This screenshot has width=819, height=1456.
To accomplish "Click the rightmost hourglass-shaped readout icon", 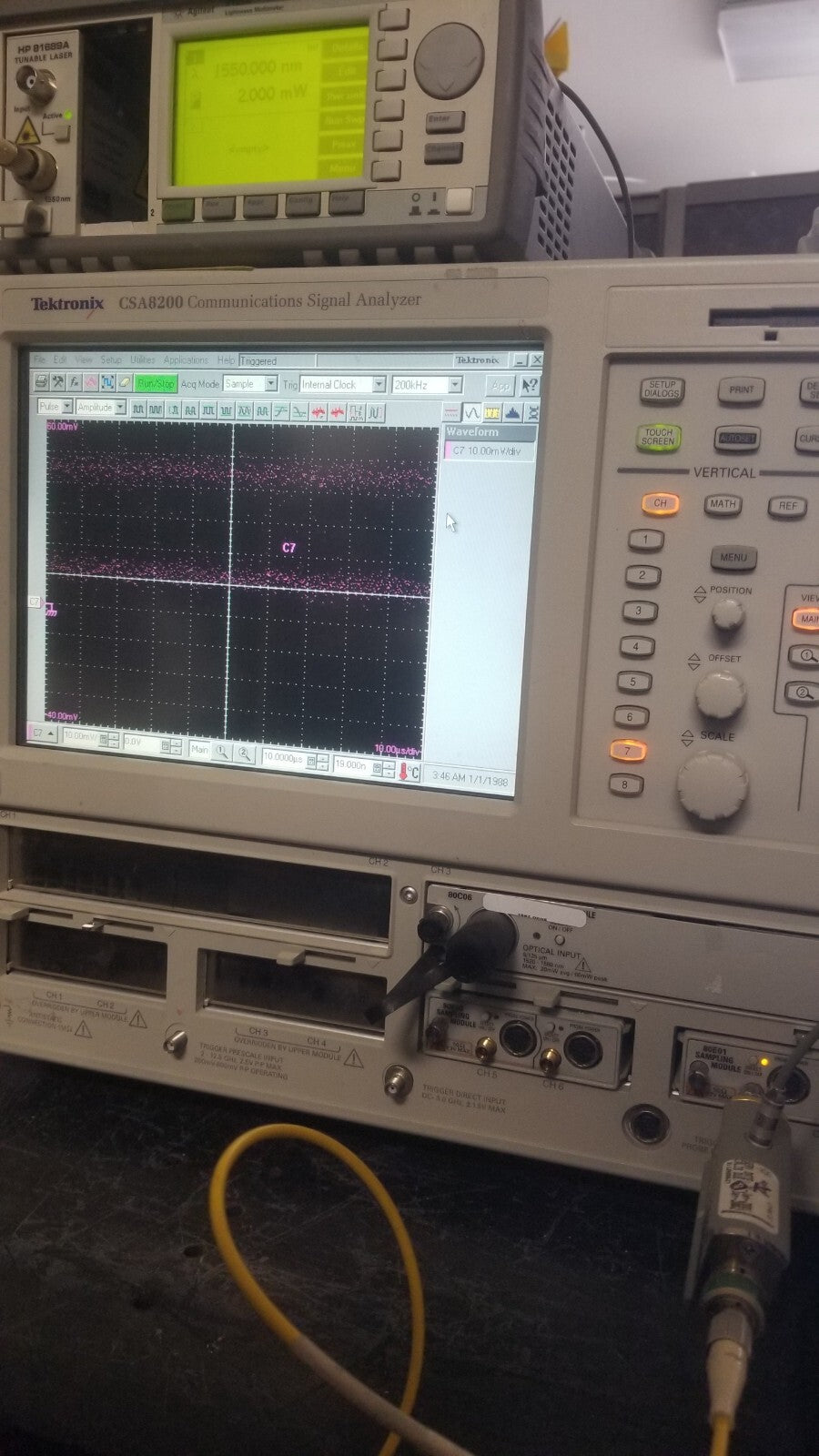I will [x=532, y=413].
